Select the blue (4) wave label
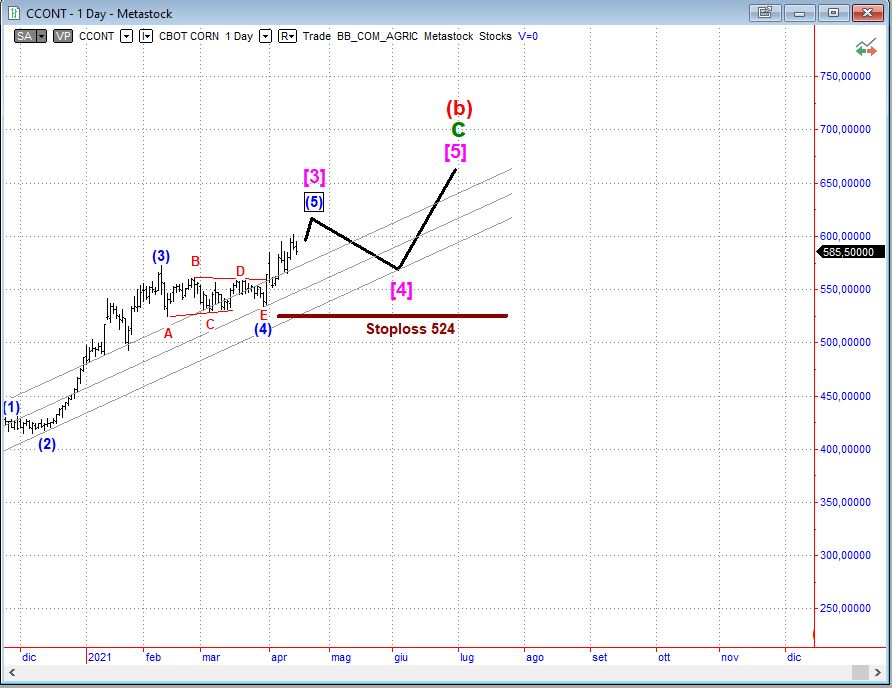 pos(263,329)
